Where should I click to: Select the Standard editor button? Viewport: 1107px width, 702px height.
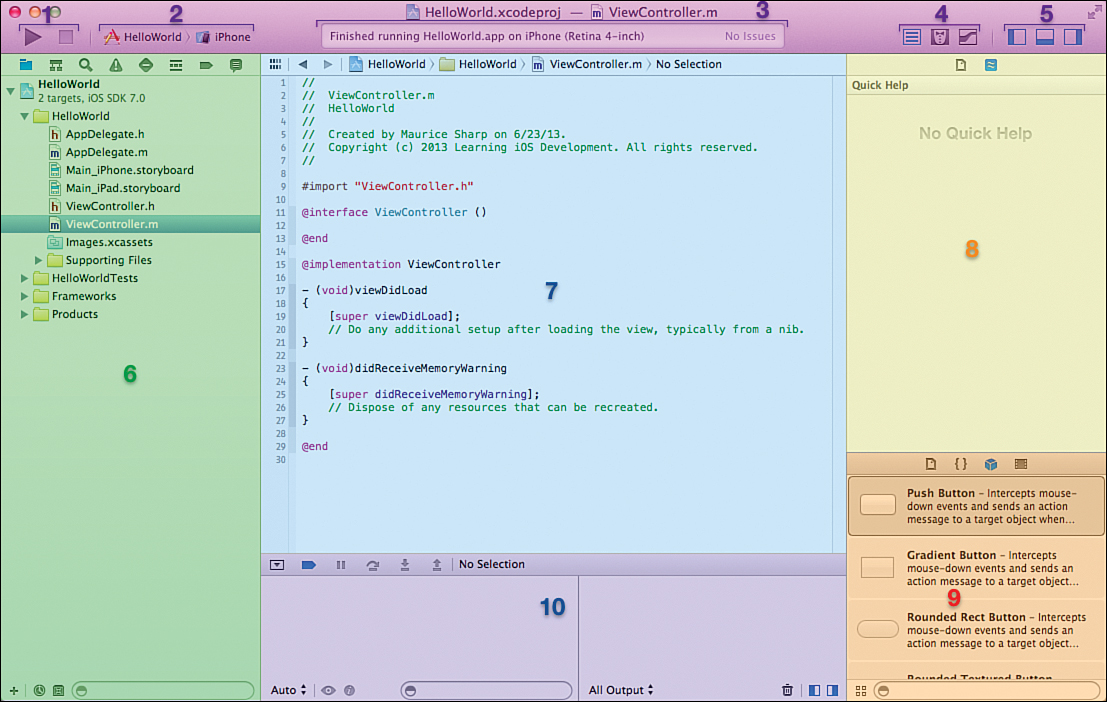(911, 37)
